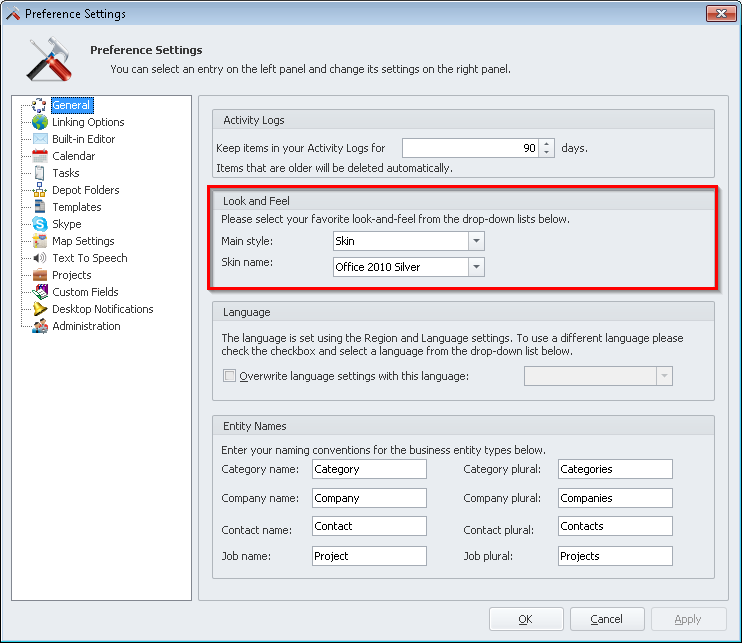Open the Skin name dropdown list
This screenshot has height=643, width=742.
point(476,267)
